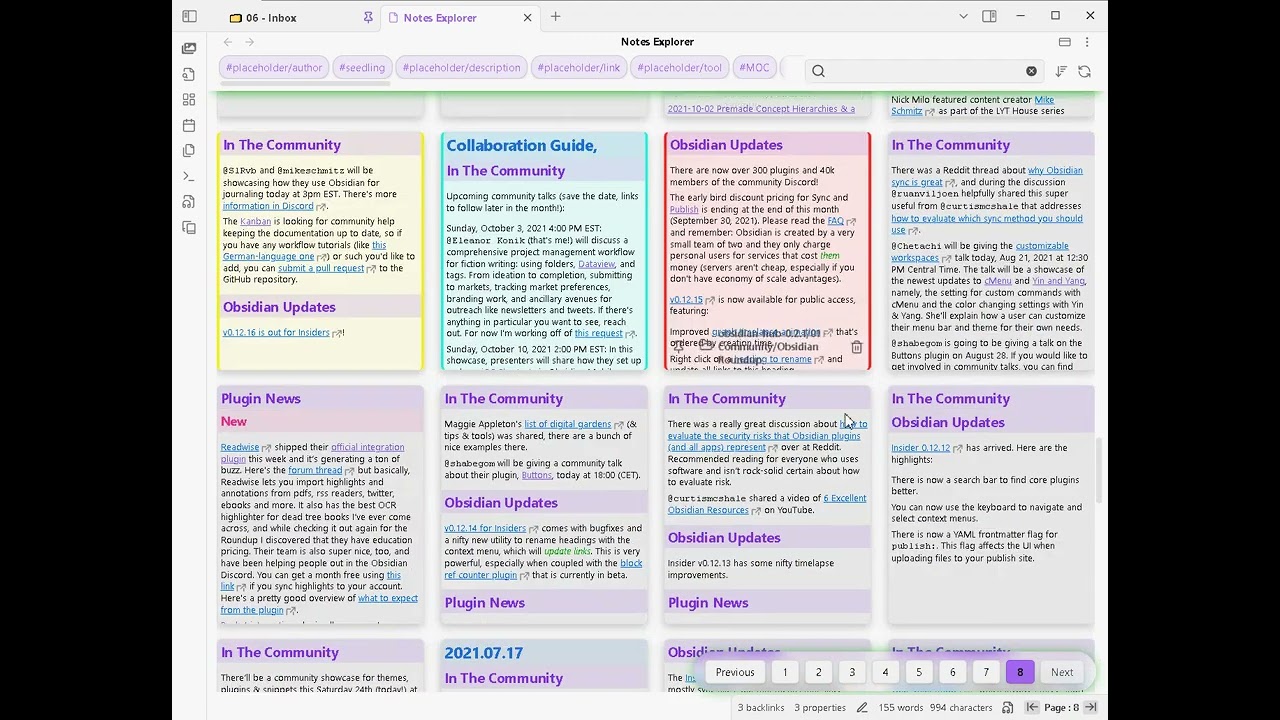
Task: Click the refresh icon beside sort
Action: (1084, 71)
